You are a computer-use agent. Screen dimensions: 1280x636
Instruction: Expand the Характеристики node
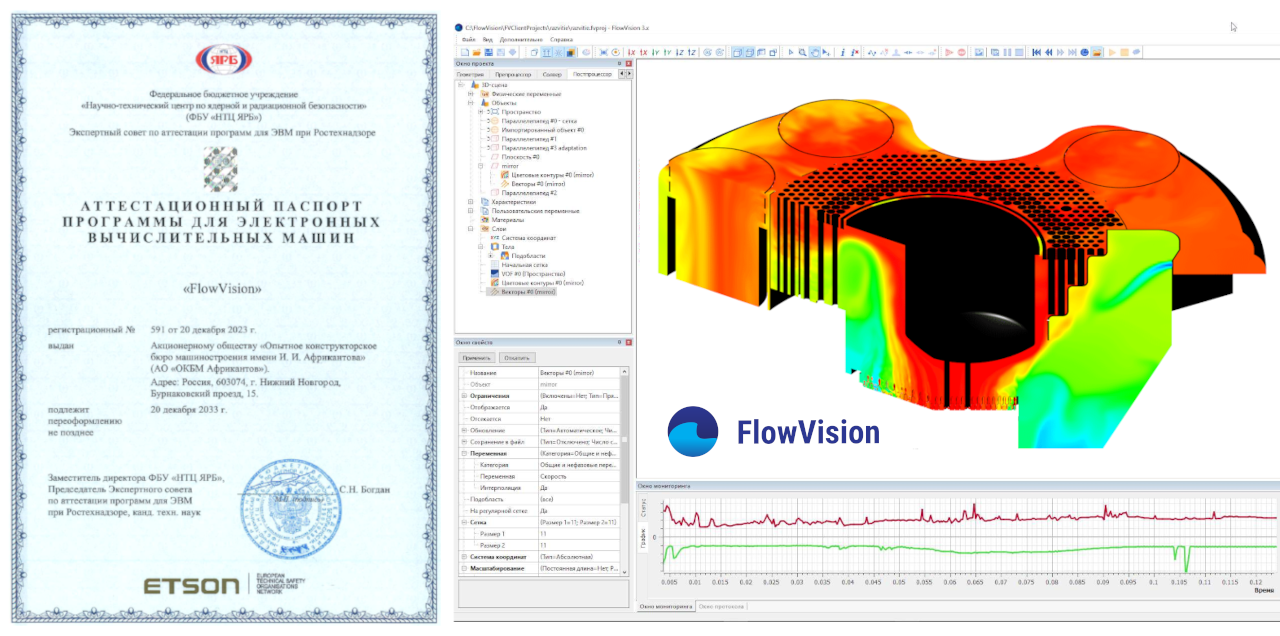pos(471,202)
